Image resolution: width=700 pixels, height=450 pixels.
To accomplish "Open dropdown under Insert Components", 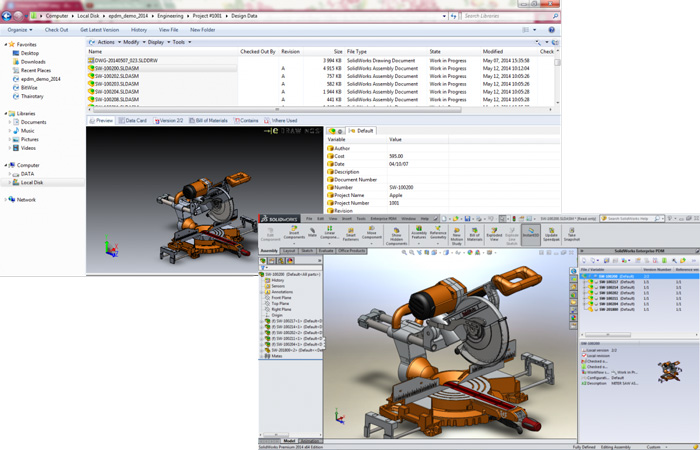I will coord(294,243).
